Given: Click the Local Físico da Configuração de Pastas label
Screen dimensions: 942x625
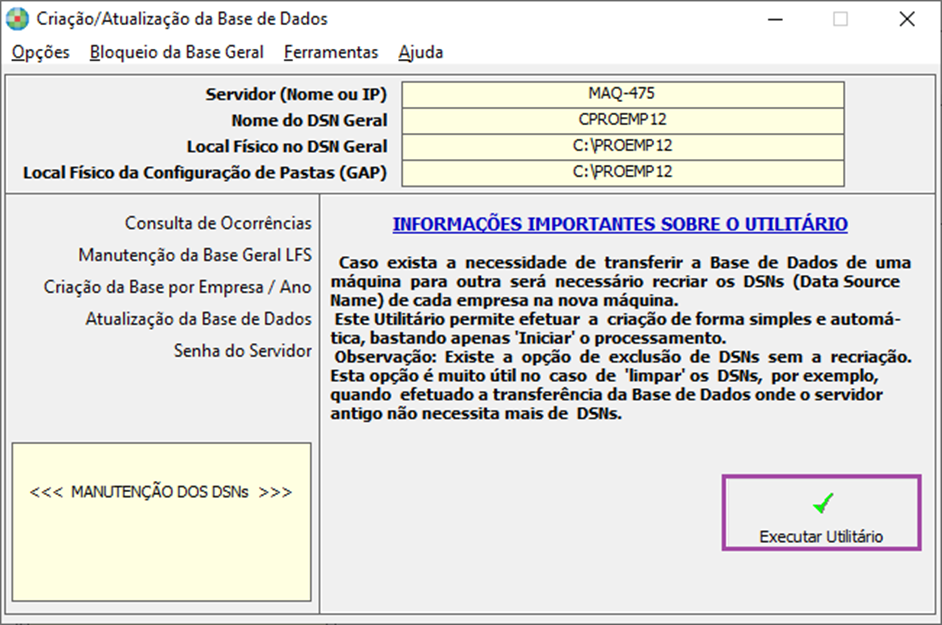Looking at the screenshot, I should pos(205,172).
